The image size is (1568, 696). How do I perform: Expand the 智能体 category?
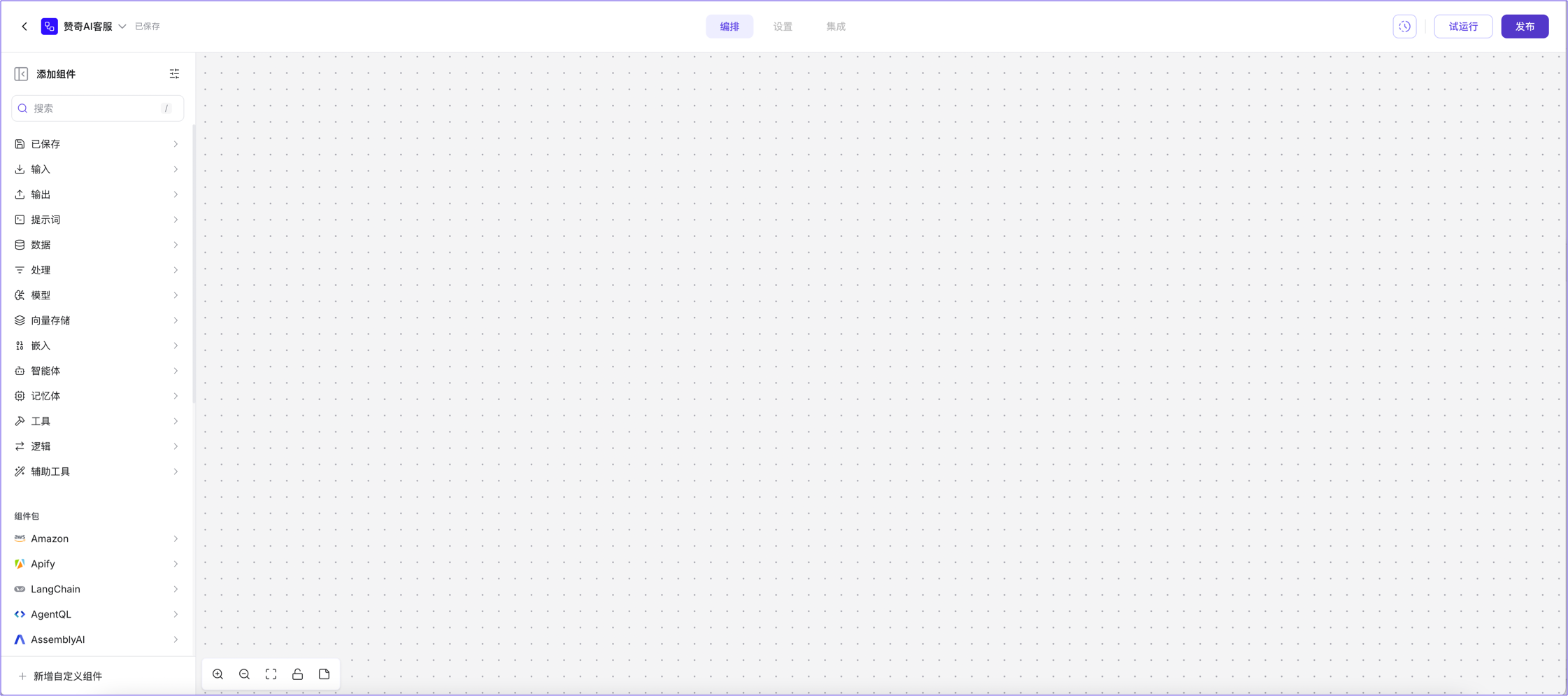click(97, 371)
